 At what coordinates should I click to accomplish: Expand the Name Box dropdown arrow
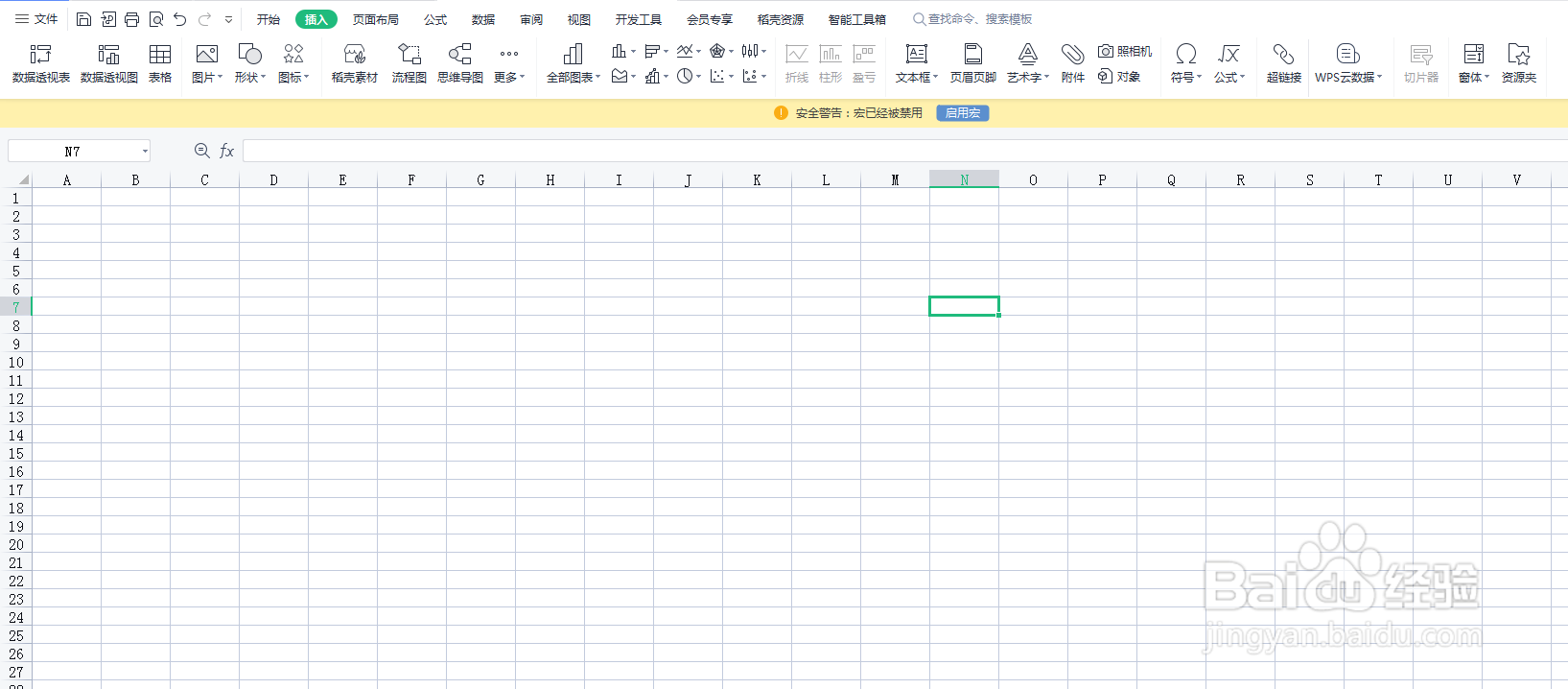[x=145, y=152]
